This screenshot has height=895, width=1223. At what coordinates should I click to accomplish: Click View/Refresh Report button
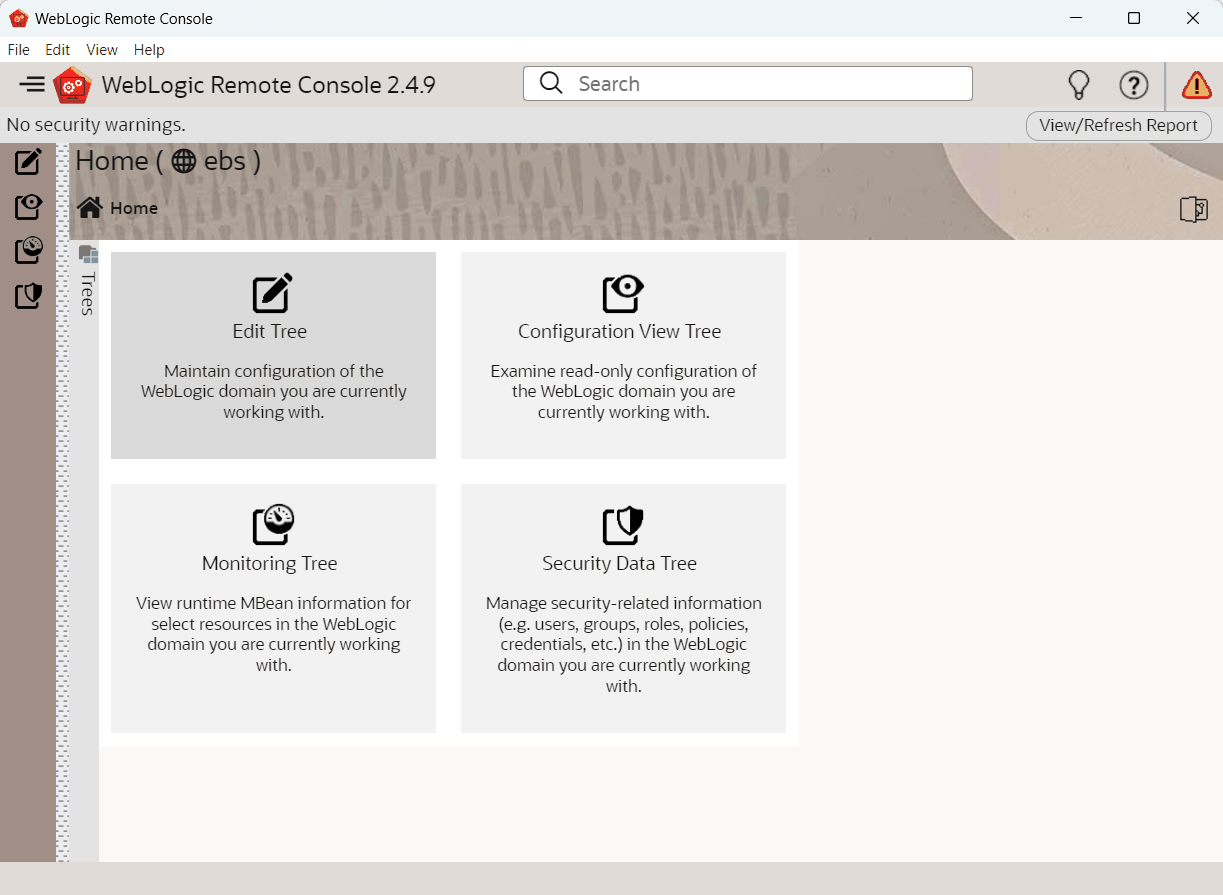pos(1119,125)
